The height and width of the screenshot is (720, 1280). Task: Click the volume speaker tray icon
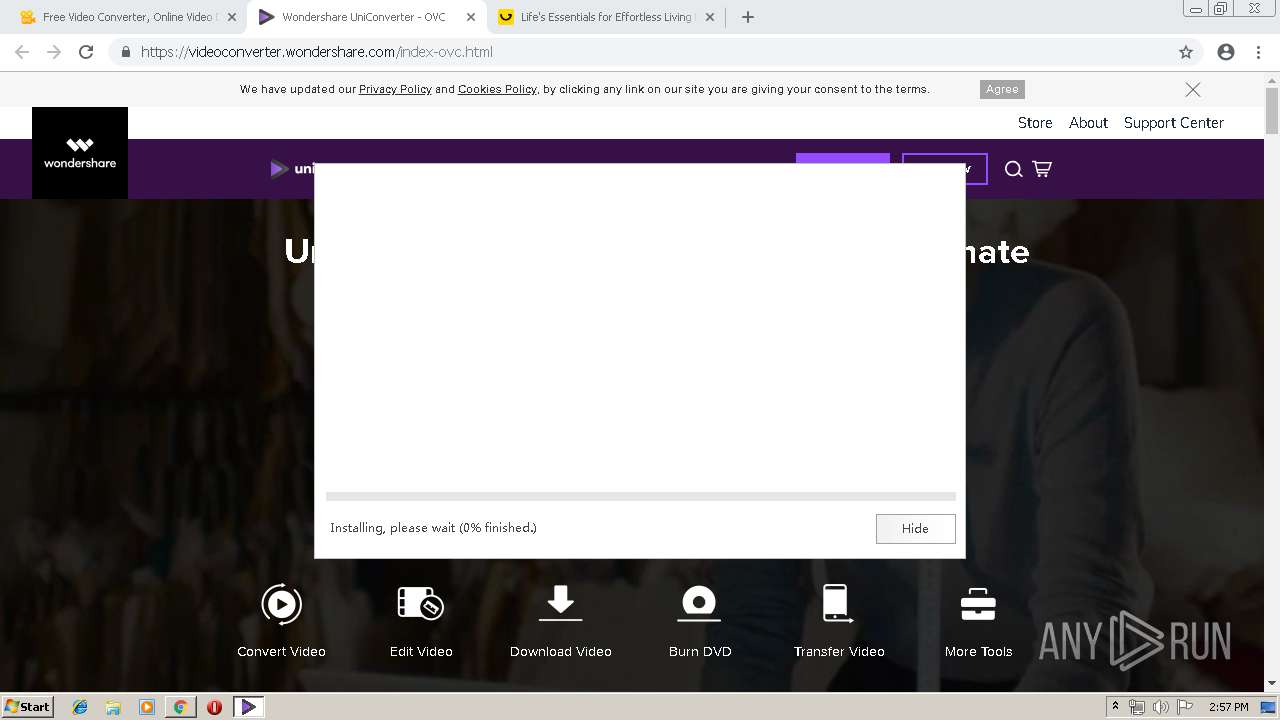click(1161, 707)
